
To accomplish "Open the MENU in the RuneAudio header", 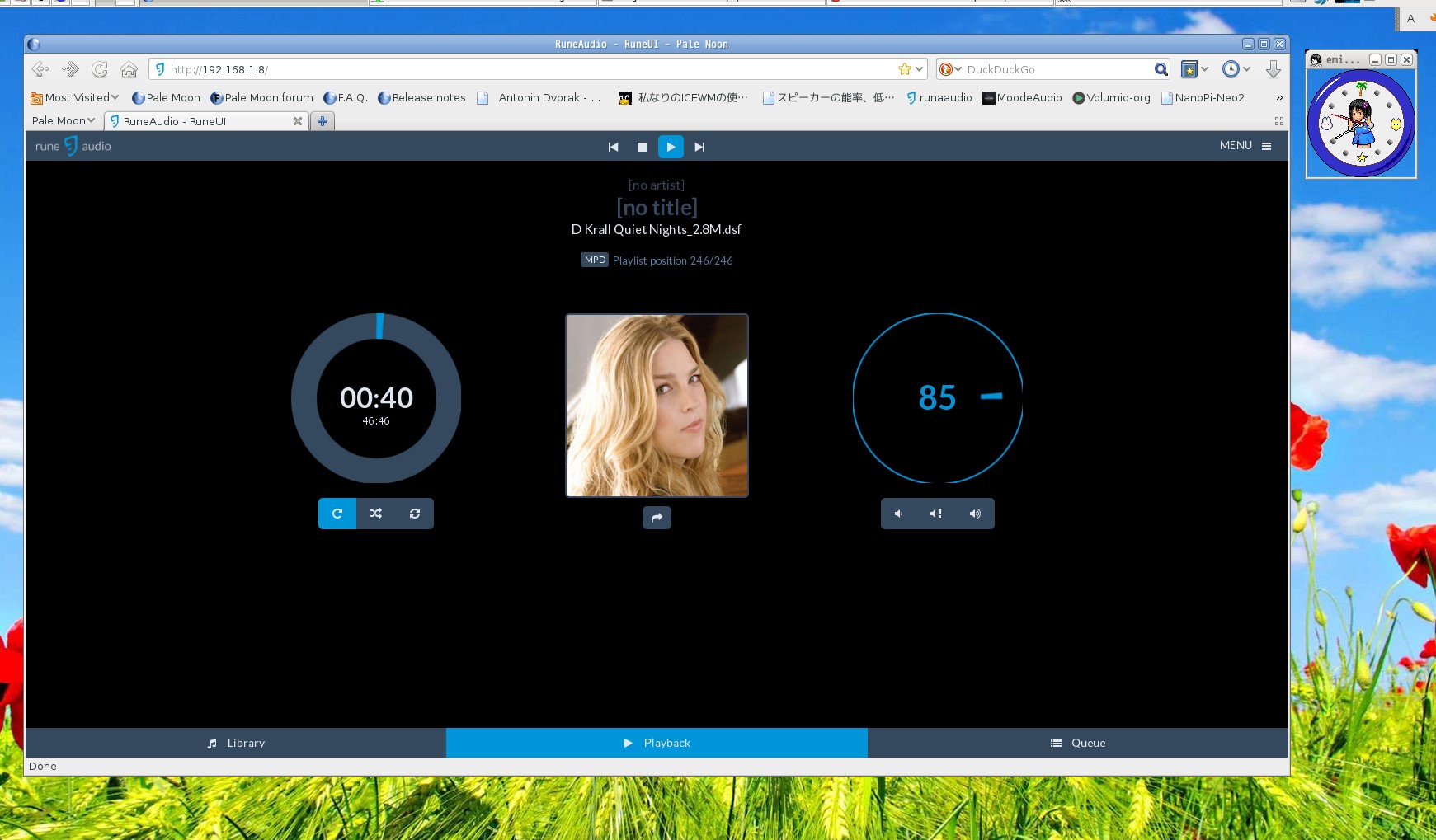I will [1245, 146].
